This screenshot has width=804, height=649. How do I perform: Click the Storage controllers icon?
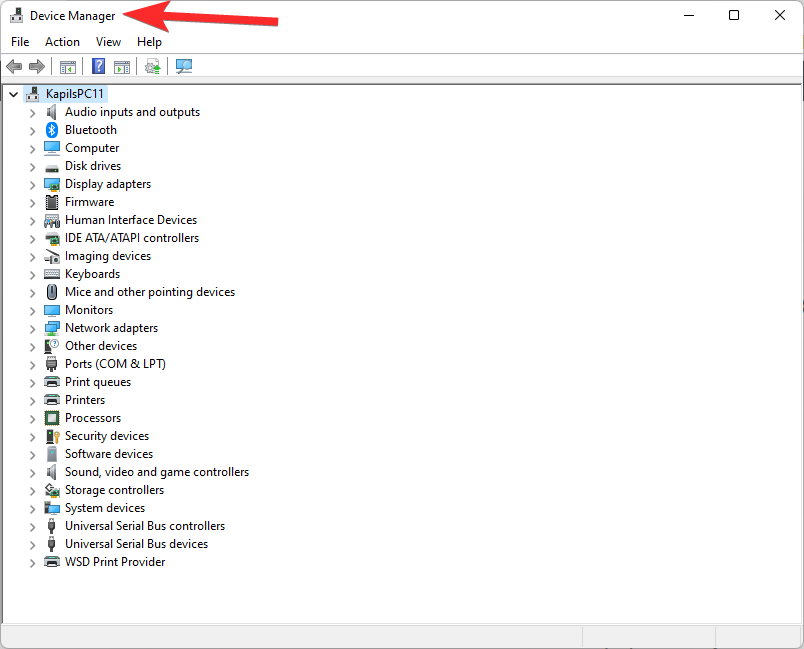52,490
